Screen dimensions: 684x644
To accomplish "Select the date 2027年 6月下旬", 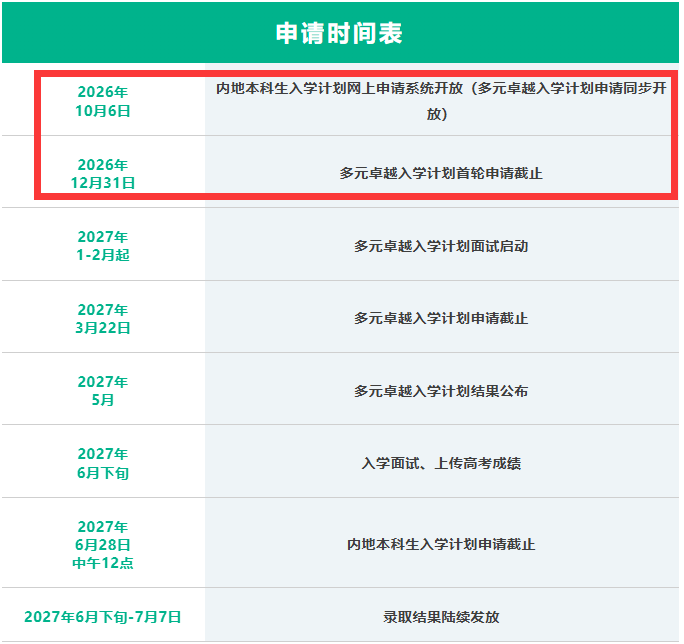I will [103, 463].
